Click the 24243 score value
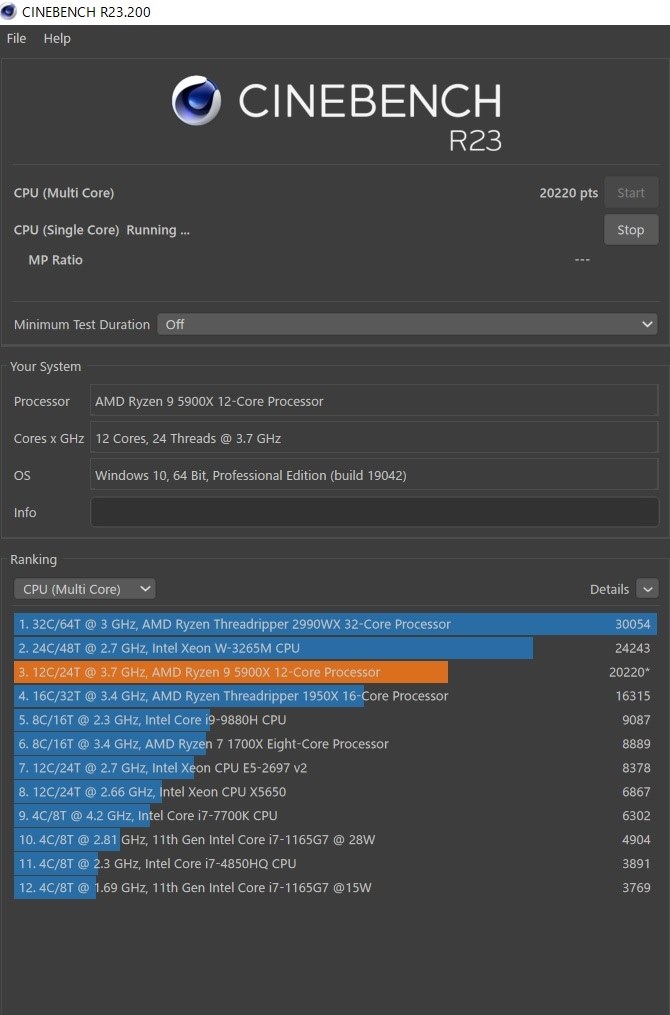 click(632, 648)
